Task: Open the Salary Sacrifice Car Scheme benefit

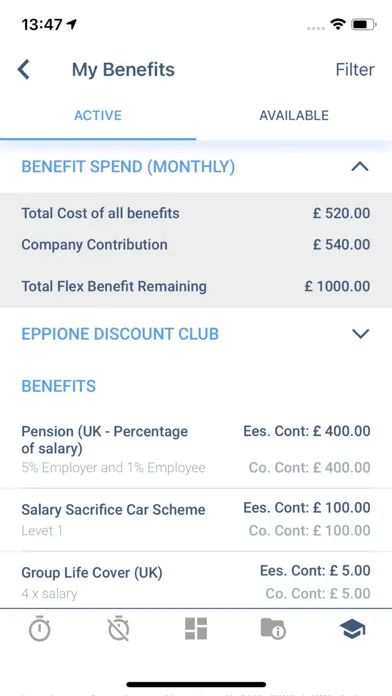Action: click(x=196, y=519)
